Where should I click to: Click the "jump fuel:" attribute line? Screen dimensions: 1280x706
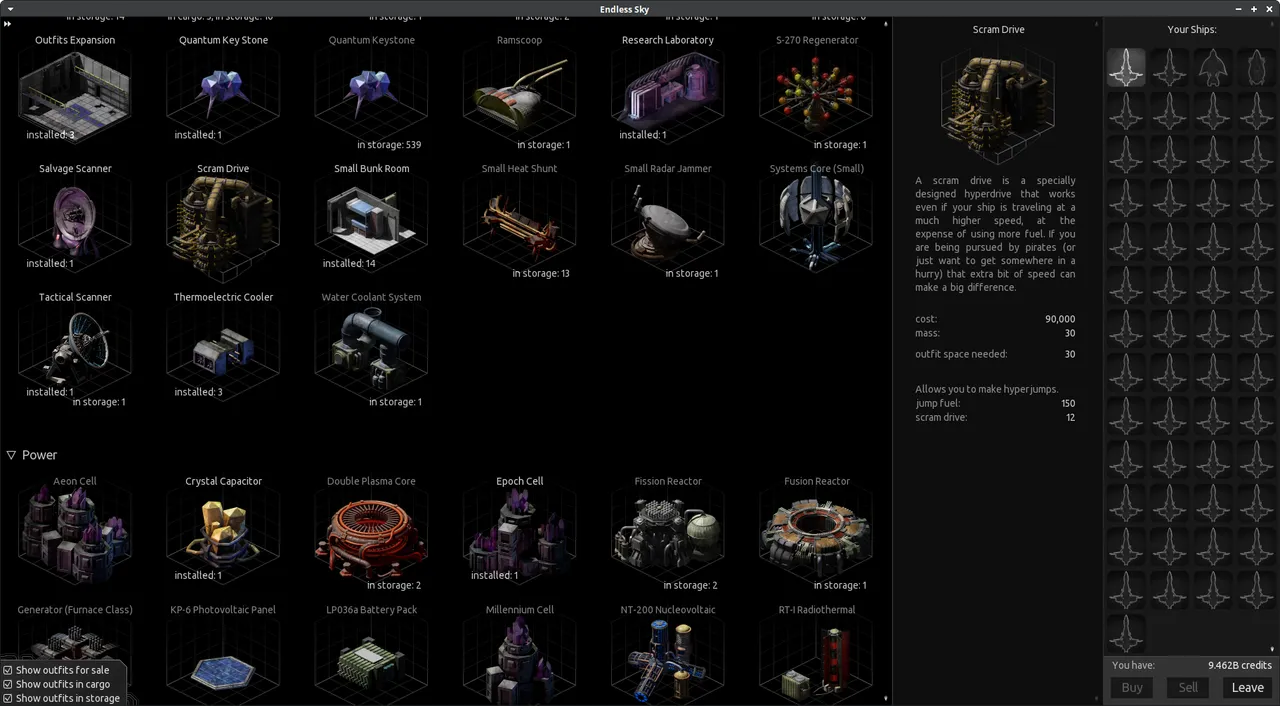click(995, 403)
